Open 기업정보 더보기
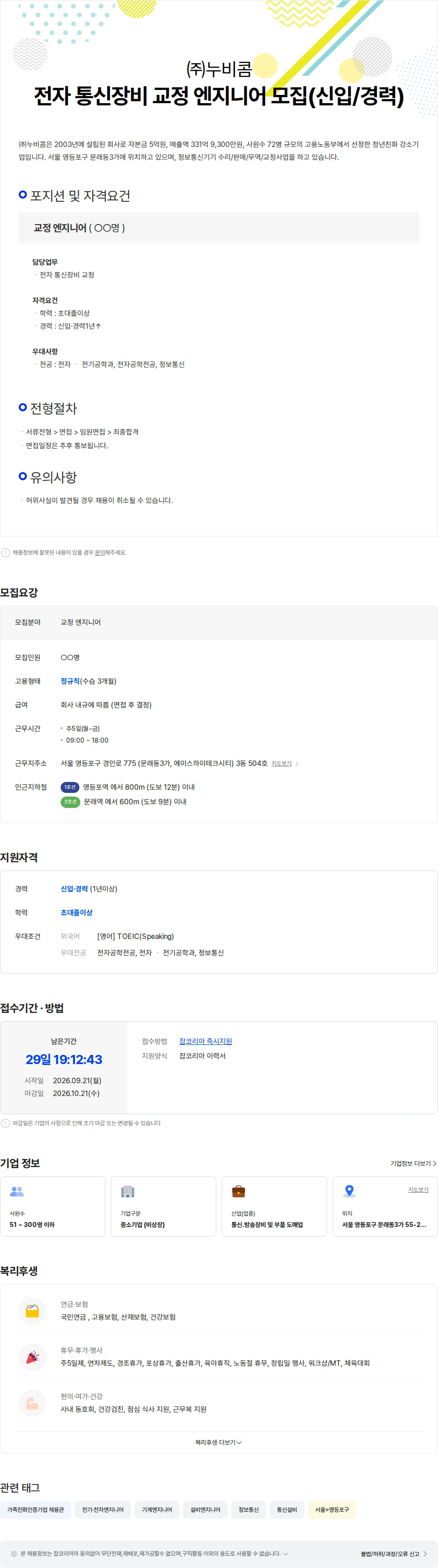 [x=414, y=1163]
